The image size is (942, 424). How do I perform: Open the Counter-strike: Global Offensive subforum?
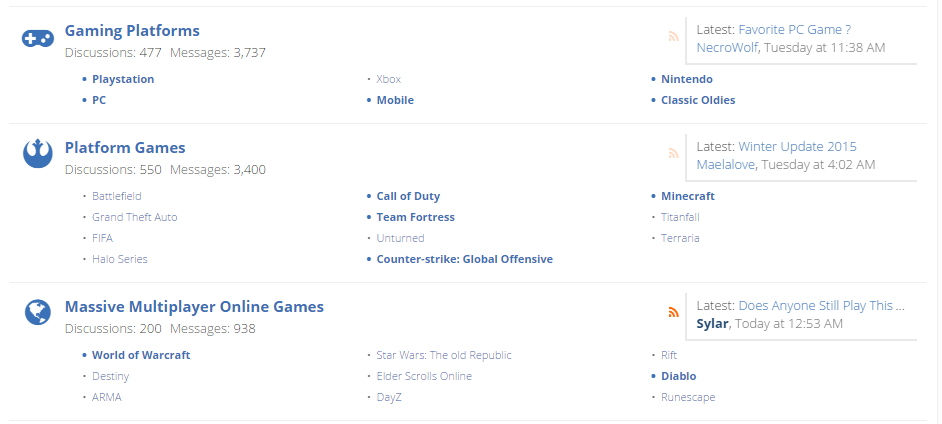pos(465,259)
